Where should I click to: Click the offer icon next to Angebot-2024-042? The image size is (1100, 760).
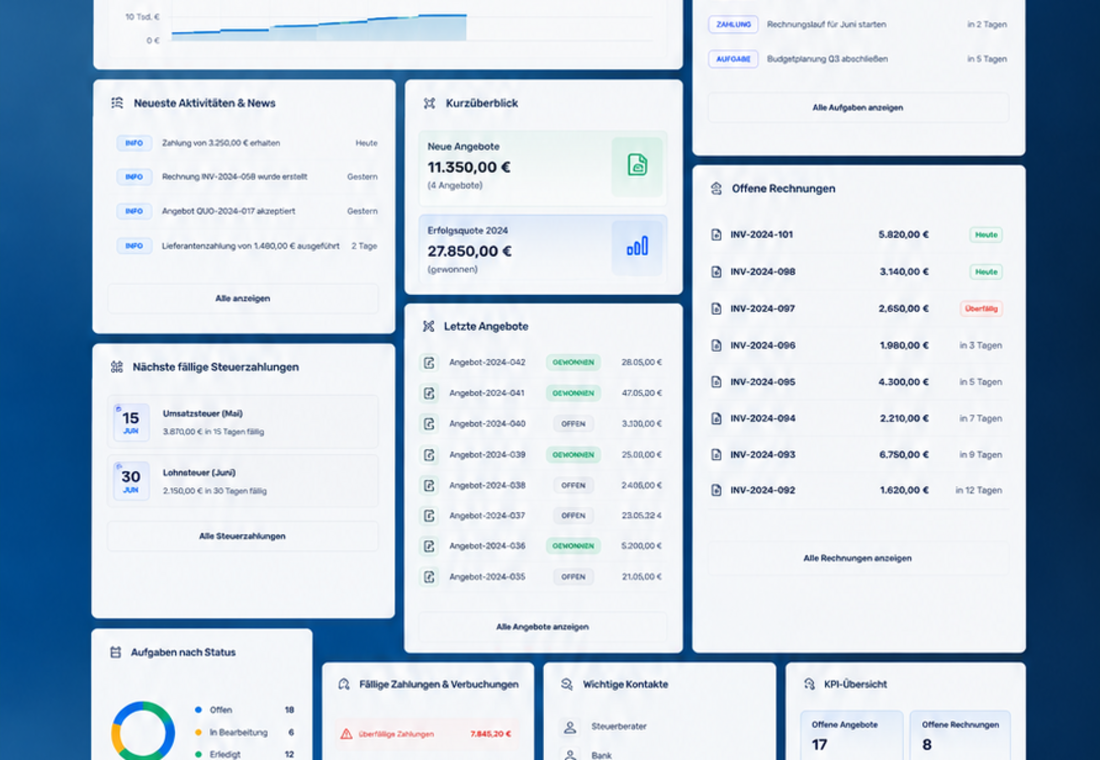click(429, 362)
